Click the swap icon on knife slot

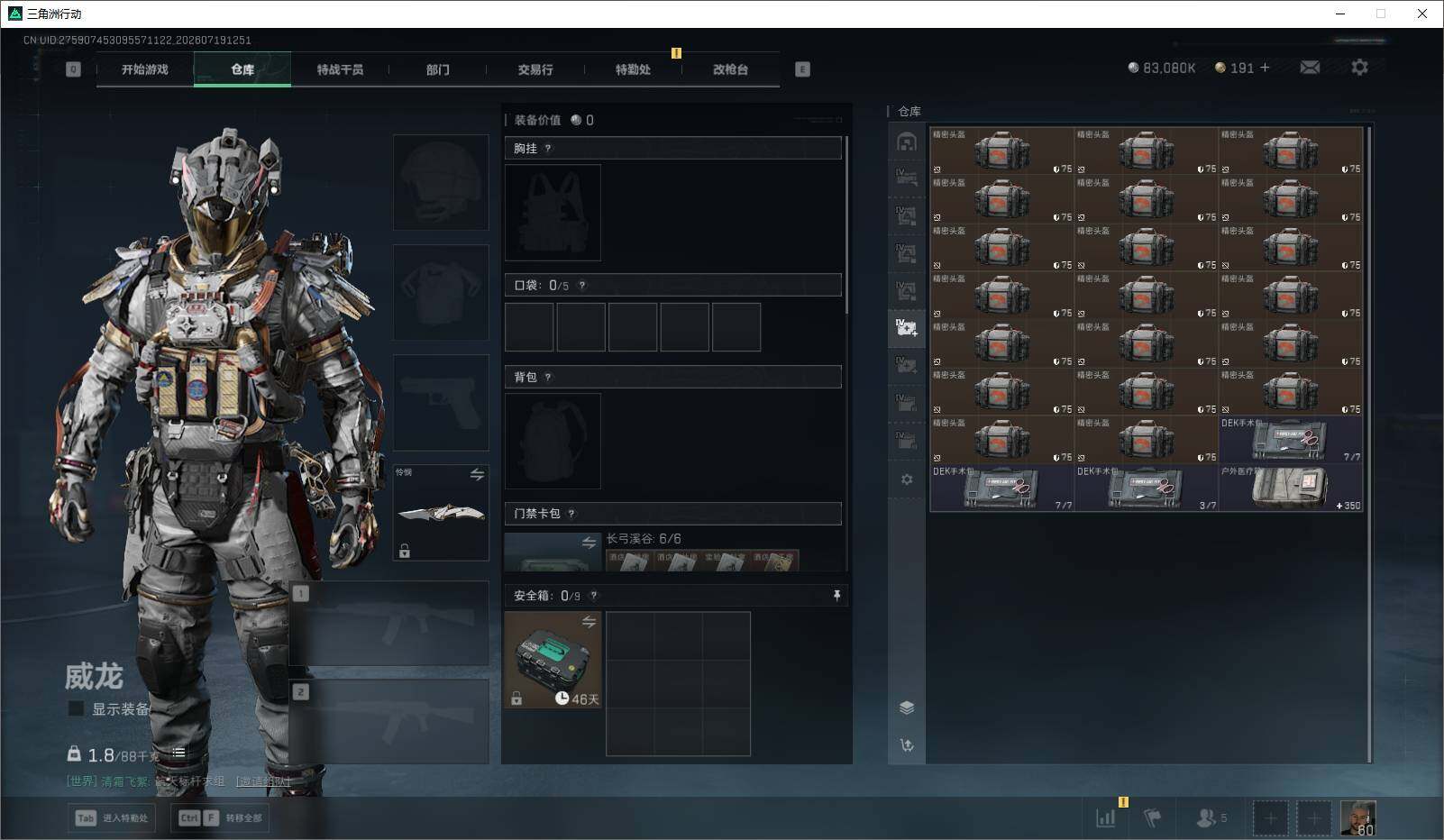point(477,474)
